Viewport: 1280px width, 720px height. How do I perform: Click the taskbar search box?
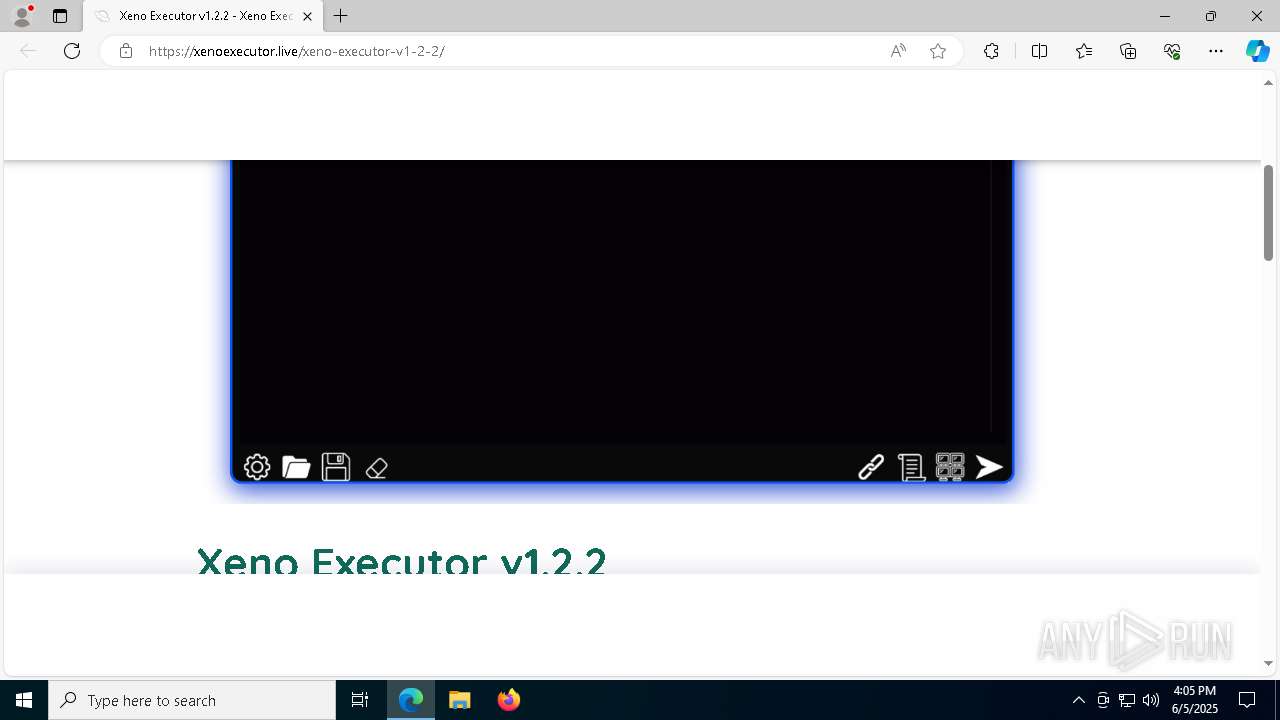tap(192, 700)
